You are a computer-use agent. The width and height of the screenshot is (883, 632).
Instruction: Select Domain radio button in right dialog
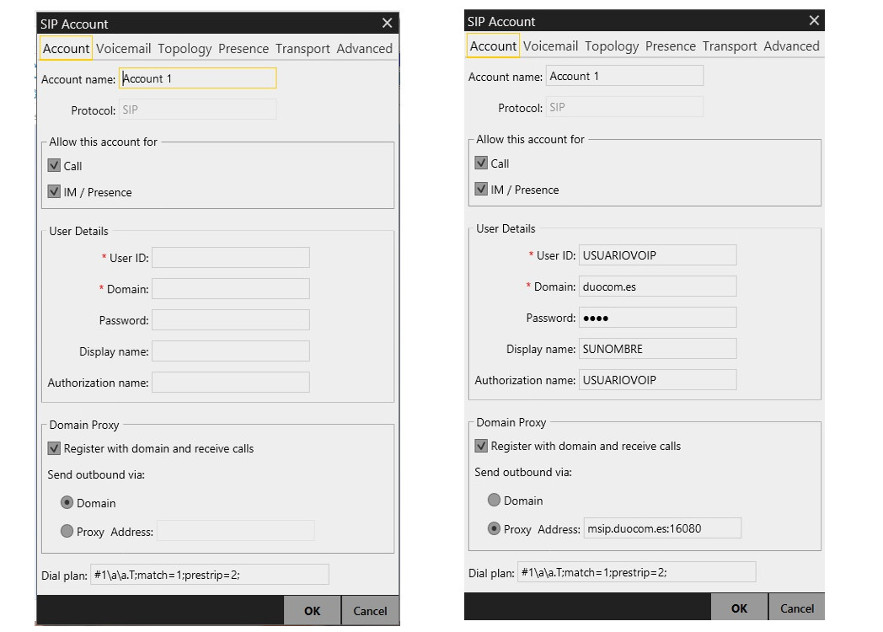(x=494, y=500)
